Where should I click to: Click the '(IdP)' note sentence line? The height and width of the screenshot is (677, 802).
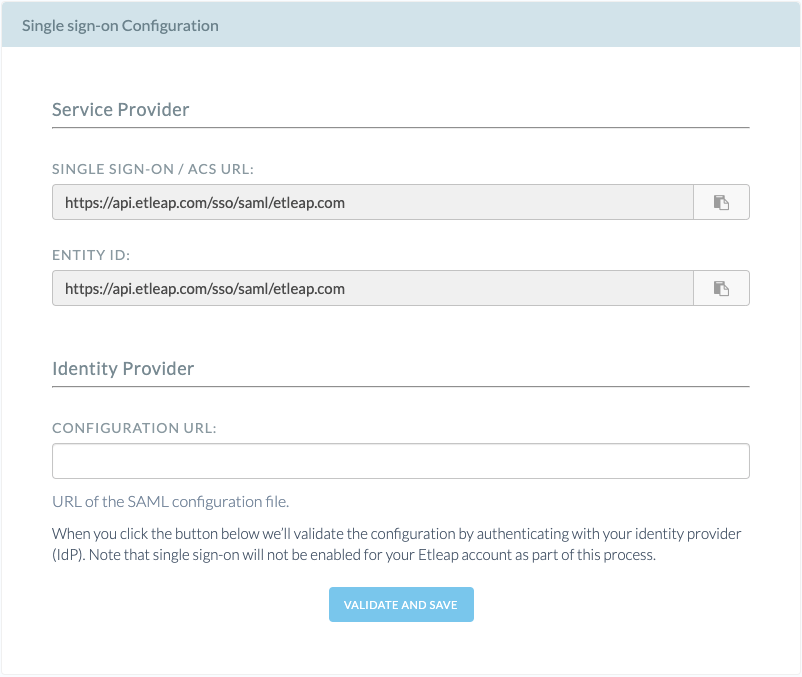354,555
